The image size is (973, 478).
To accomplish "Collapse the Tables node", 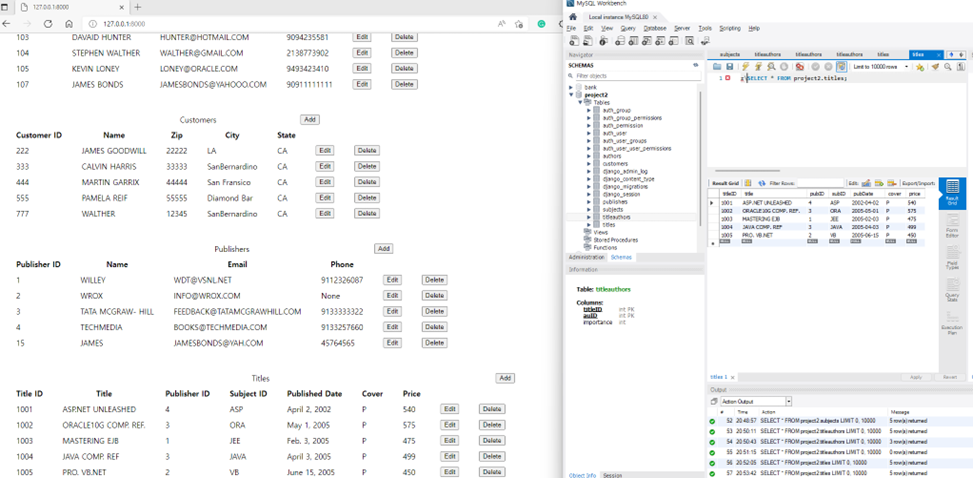I will click(580, 102).
